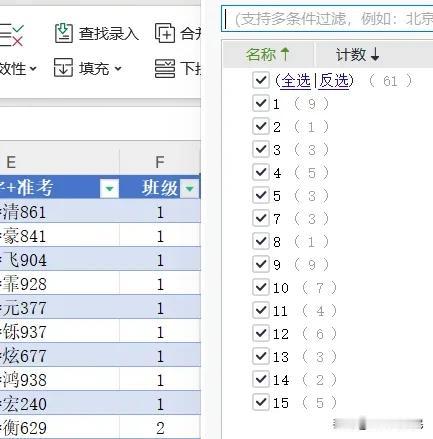433x439 pixels.
Task: Click the 查找录入 icon
Action: [64, 33]
